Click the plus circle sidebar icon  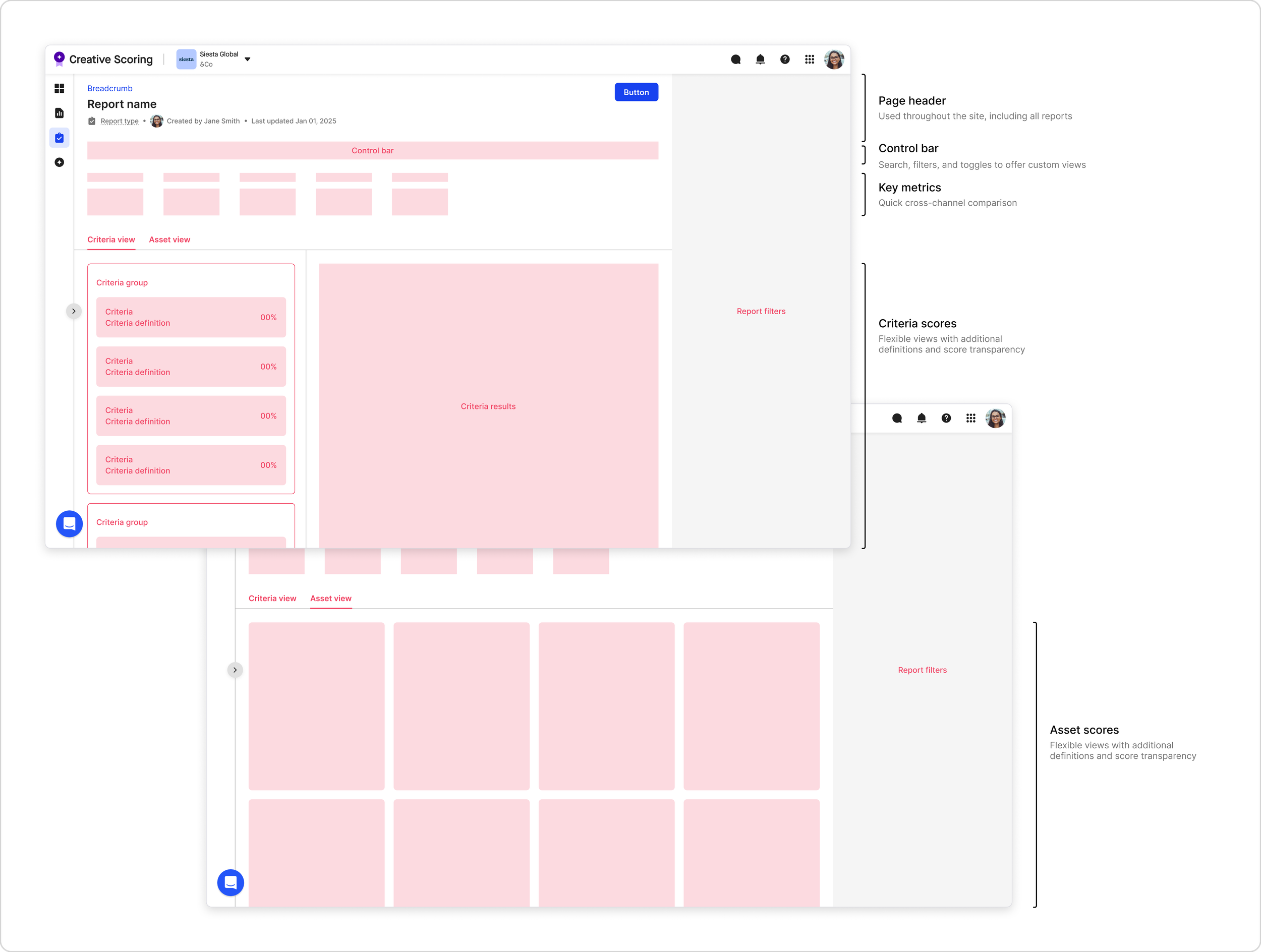pos(60,162)
